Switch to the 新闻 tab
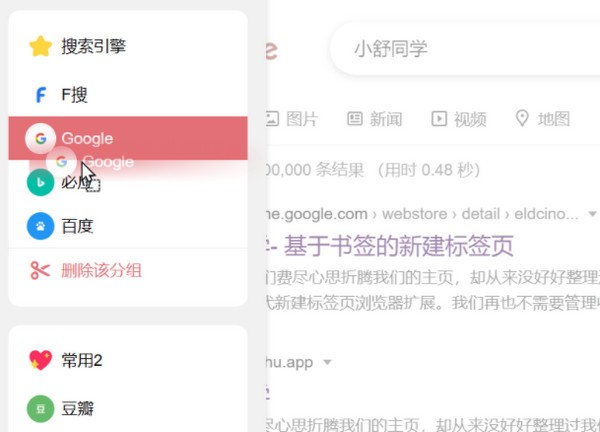The height and width of the screenshot is (432, 600). pos(374,119)
